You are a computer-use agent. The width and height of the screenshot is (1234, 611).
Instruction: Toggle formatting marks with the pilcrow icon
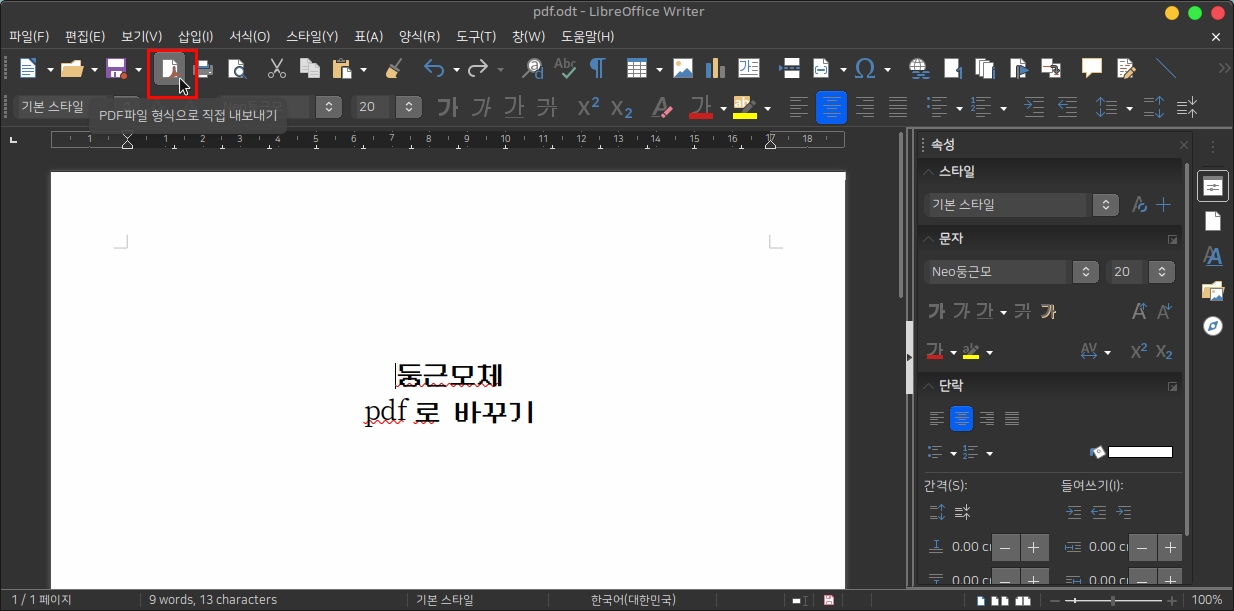(597, 69)
